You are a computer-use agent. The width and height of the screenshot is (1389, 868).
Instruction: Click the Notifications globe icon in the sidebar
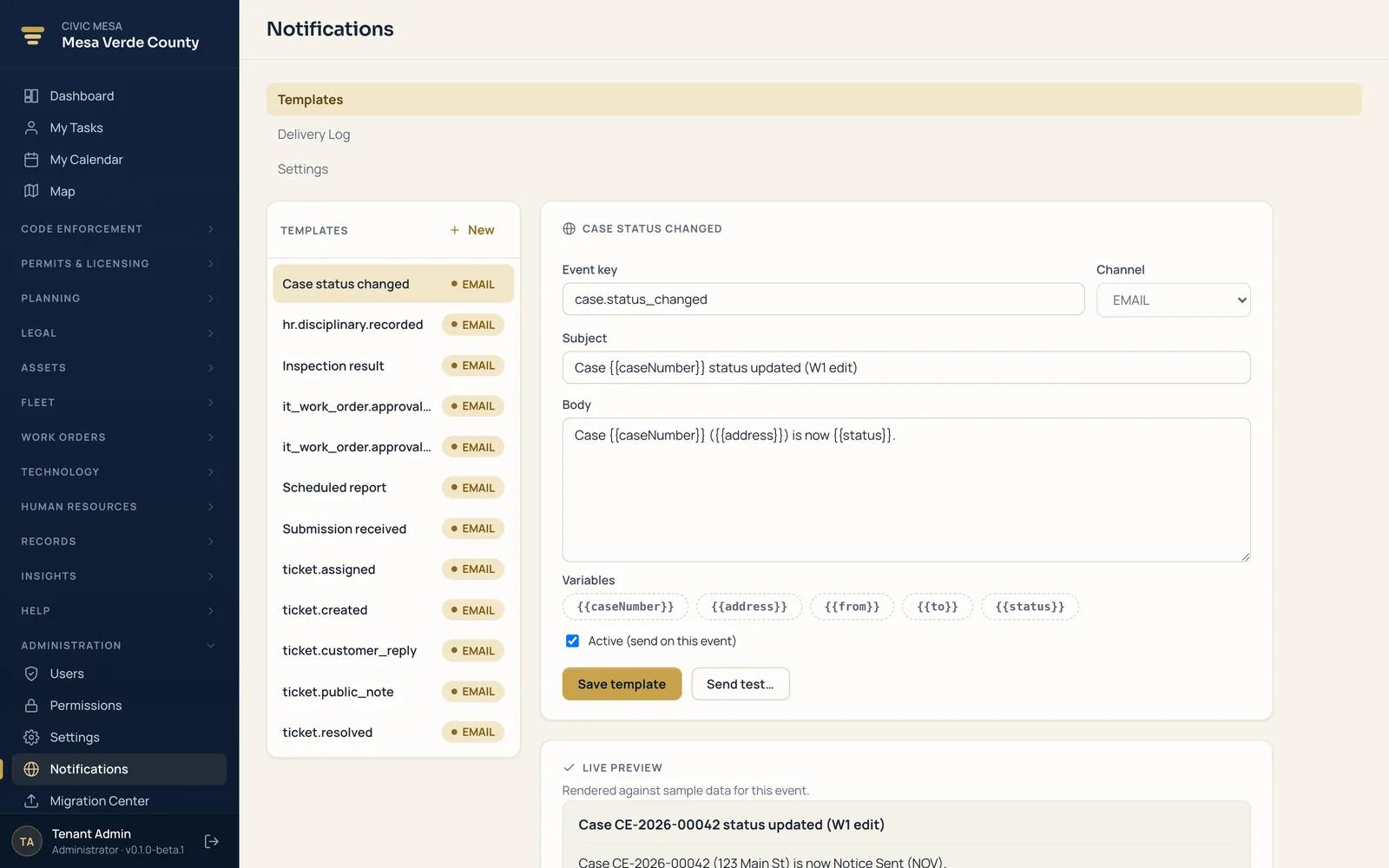tap(31, 769)
